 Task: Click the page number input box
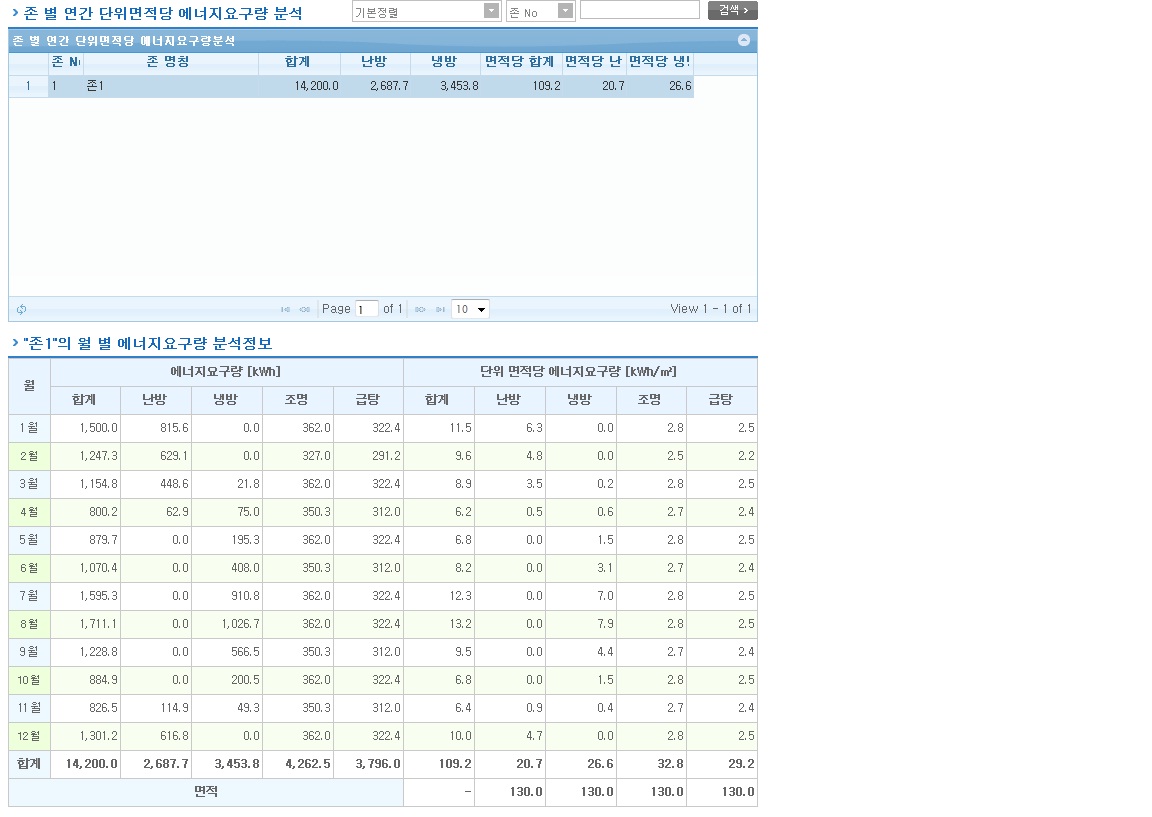tap(367, 310)
